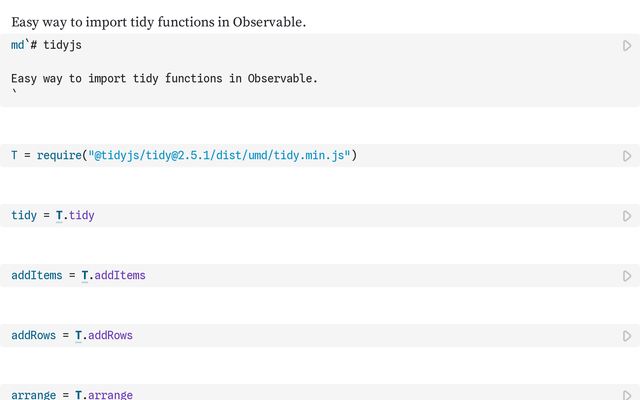Click the underlined T in T.tidy
This screenshot has width=640, height=400.
pyautogui.click(x=59, y=216)
